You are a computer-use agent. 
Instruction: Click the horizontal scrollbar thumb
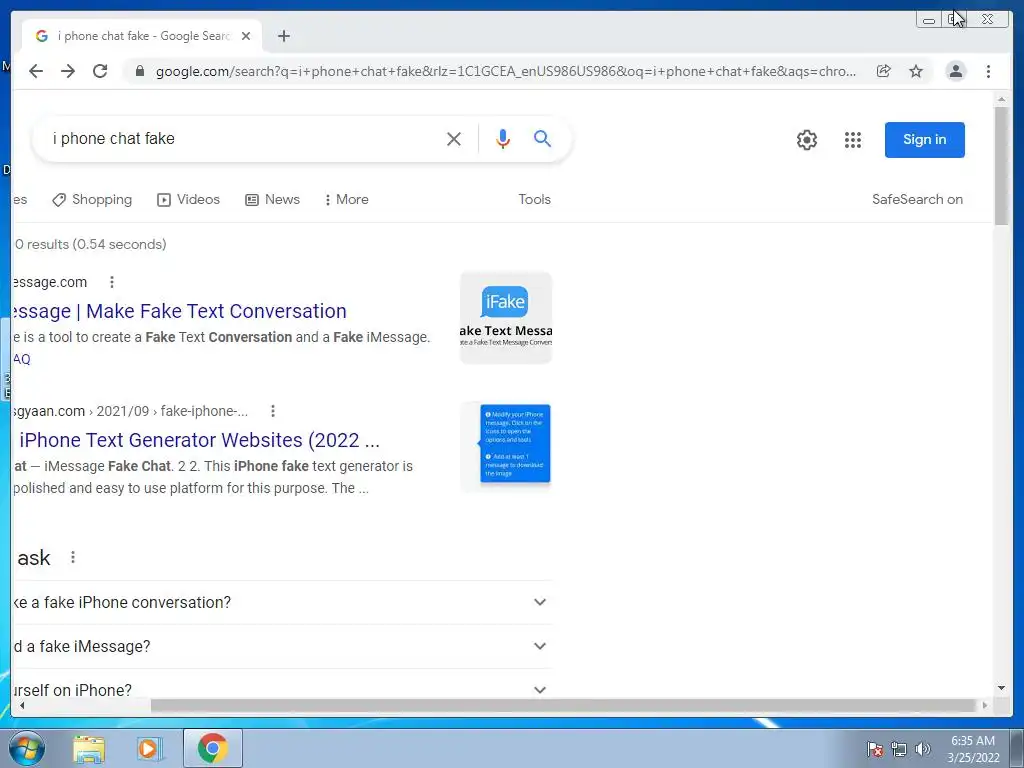pos(564,705)
